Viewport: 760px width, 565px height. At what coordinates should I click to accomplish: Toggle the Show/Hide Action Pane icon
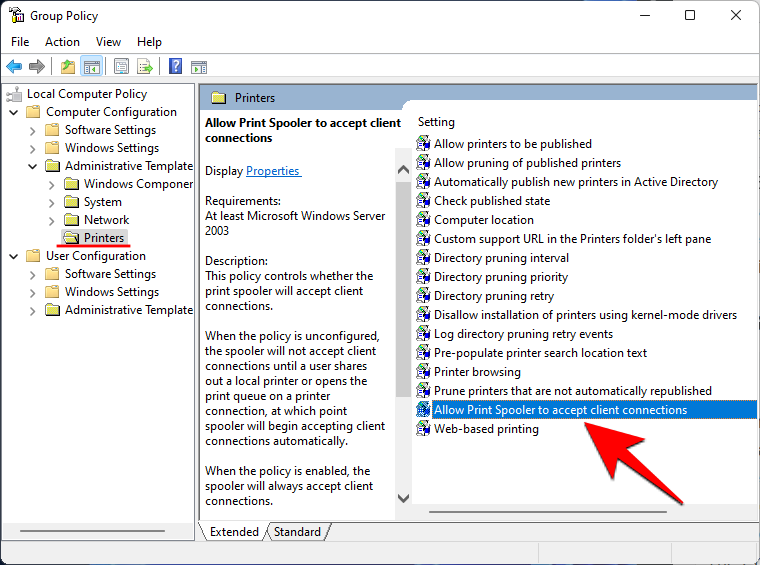pyautogui.click(x=199, y=67)
